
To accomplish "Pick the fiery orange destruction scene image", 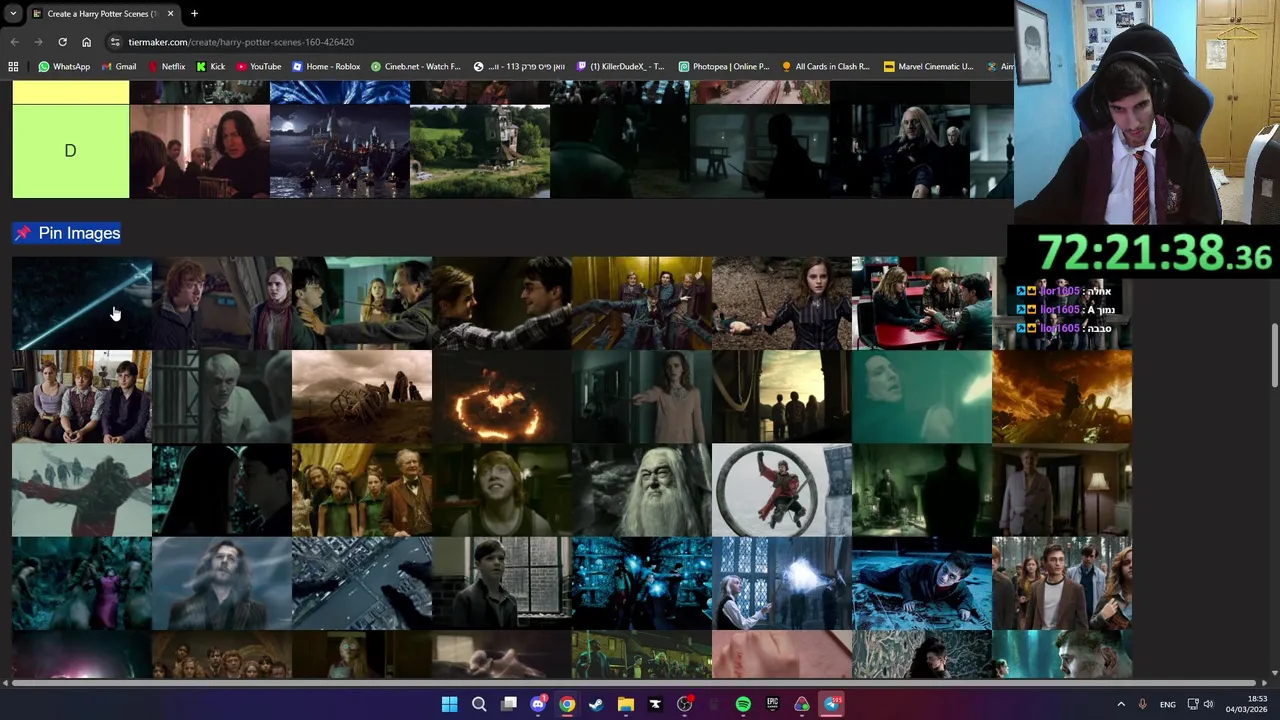I will click(1062, 397).
